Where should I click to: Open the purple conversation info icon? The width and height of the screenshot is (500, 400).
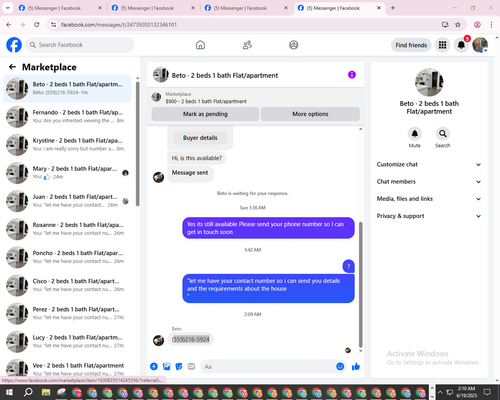tap(352, 75)
